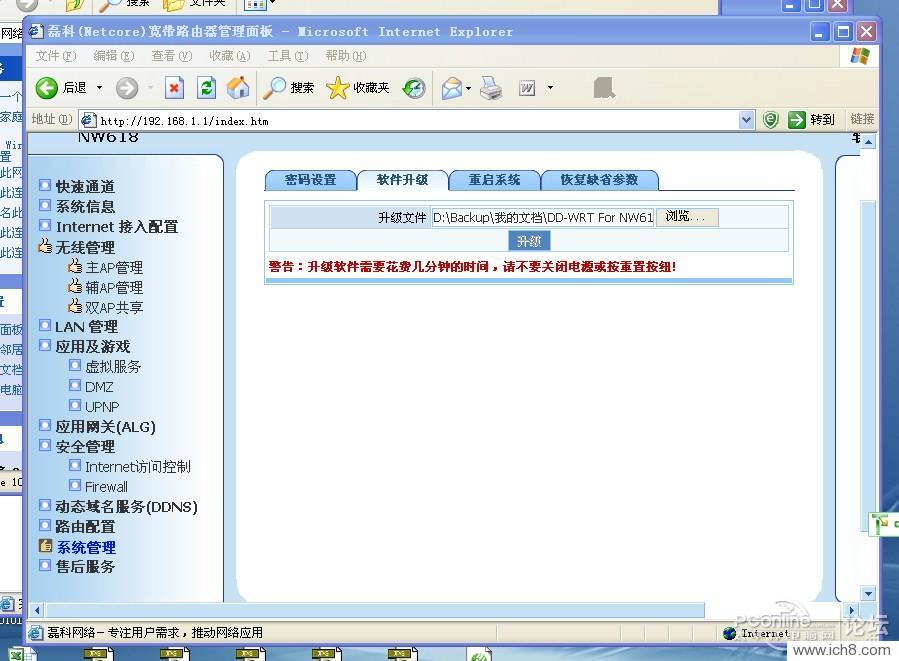Image resolution: width=899 pixels, height=661 pixels.
Task: Open the Back button history dropdown arrow
Action: pos(99,88)
